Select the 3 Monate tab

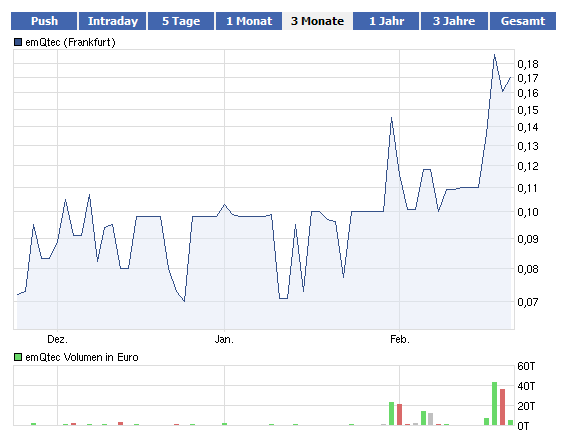[x=317, y=21]
